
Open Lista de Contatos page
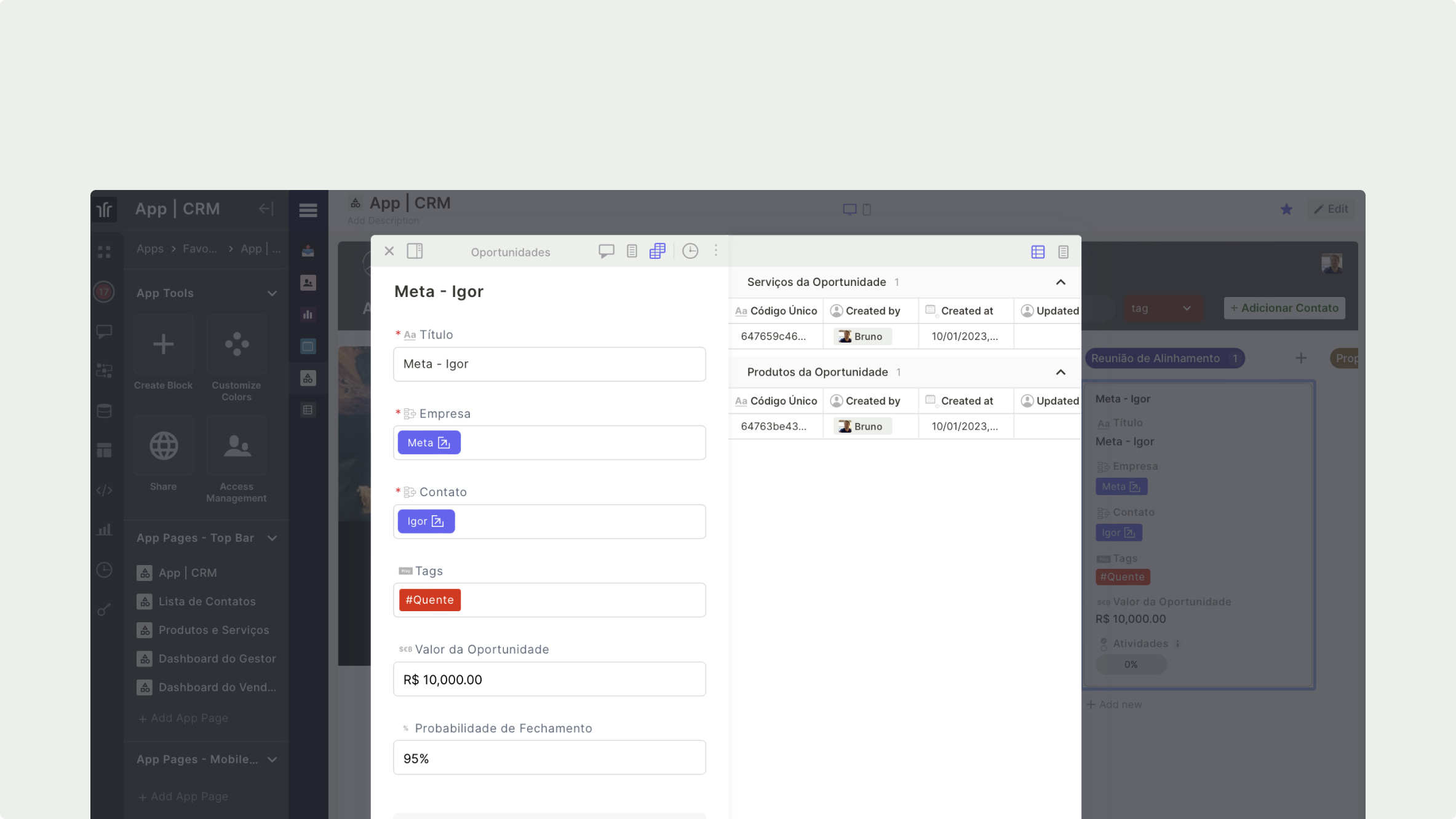click(207, 601)
